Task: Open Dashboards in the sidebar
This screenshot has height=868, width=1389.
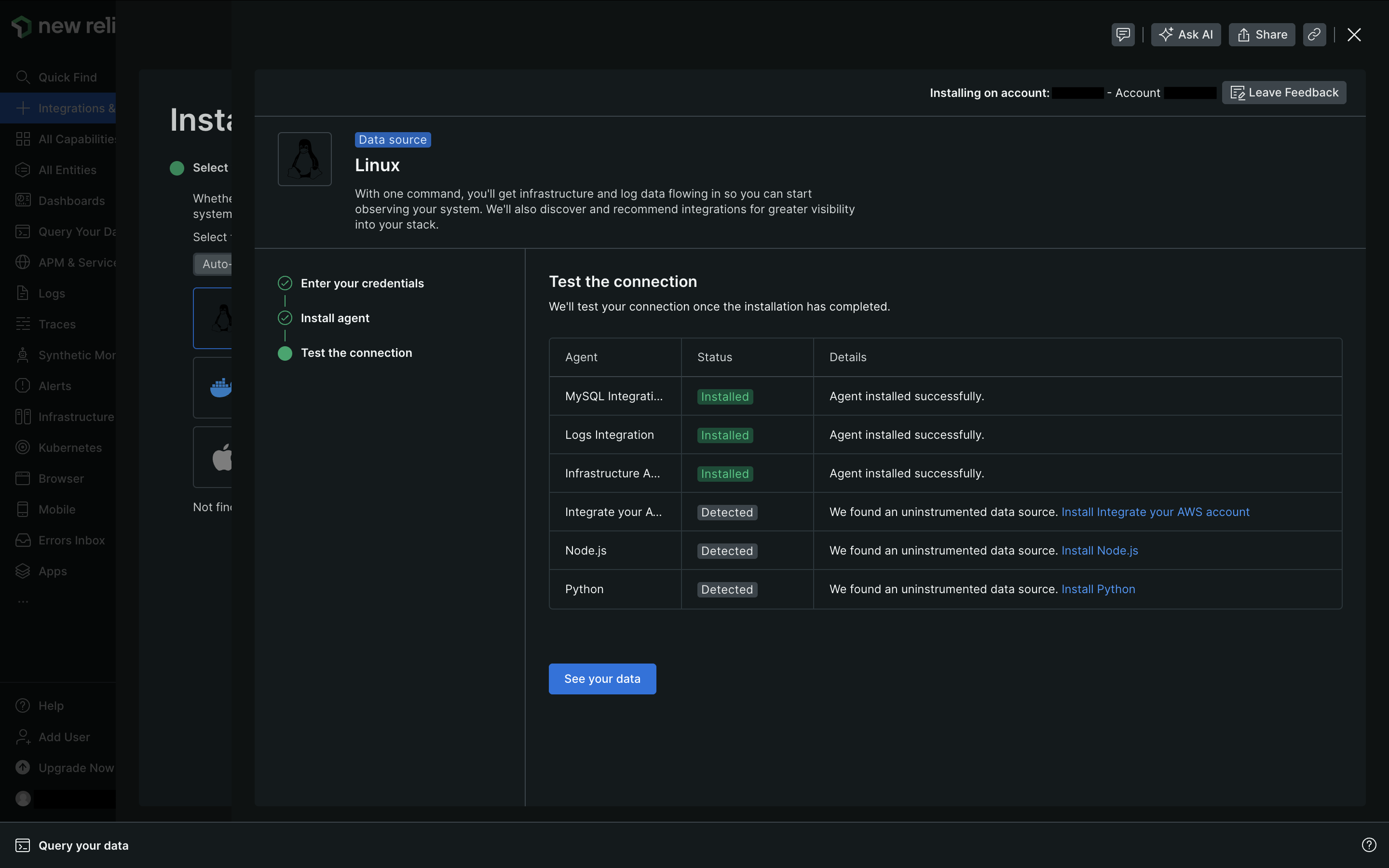Action: 71,201
